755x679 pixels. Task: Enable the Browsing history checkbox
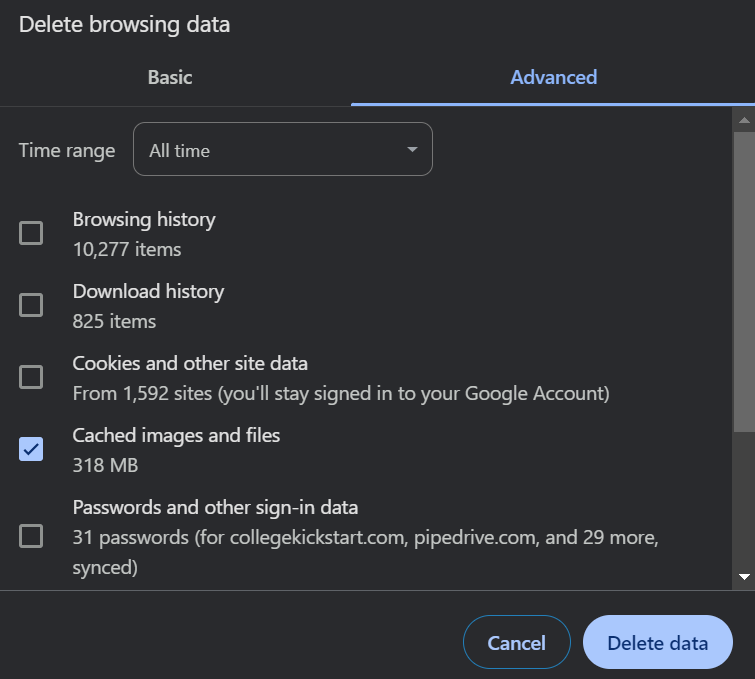(31, 233)
